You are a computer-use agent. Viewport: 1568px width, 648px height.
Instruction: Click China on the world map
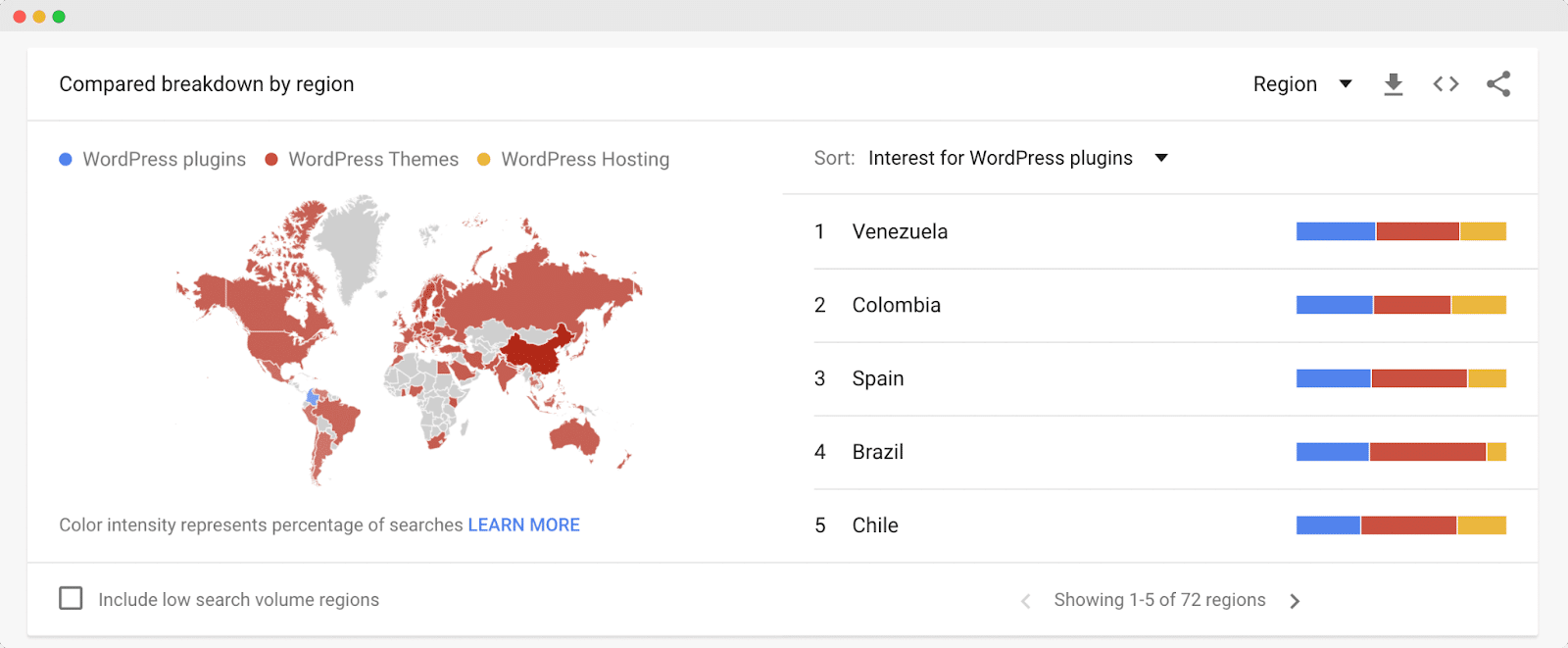tap(535, 353)
